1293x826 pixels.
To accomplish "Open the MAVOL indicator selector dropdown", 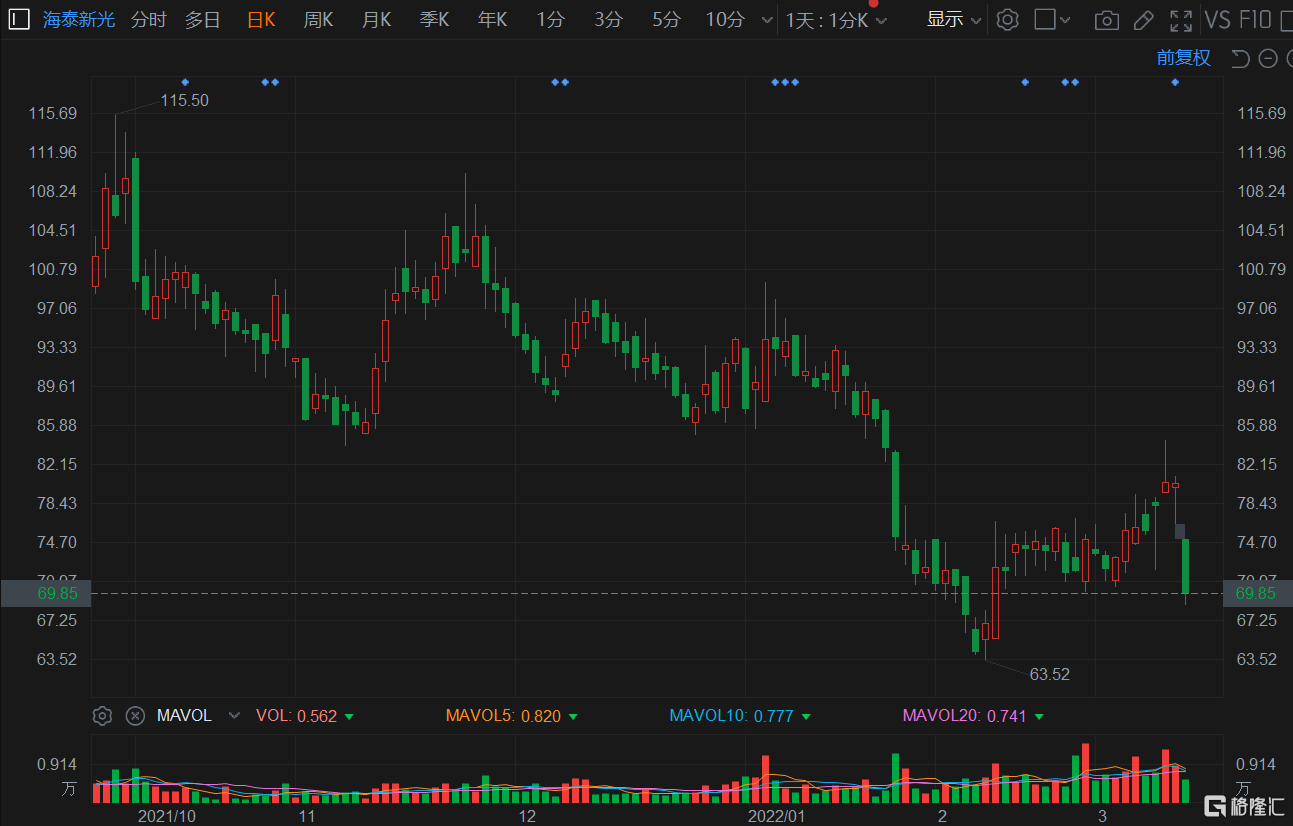I will coord(234,716).
